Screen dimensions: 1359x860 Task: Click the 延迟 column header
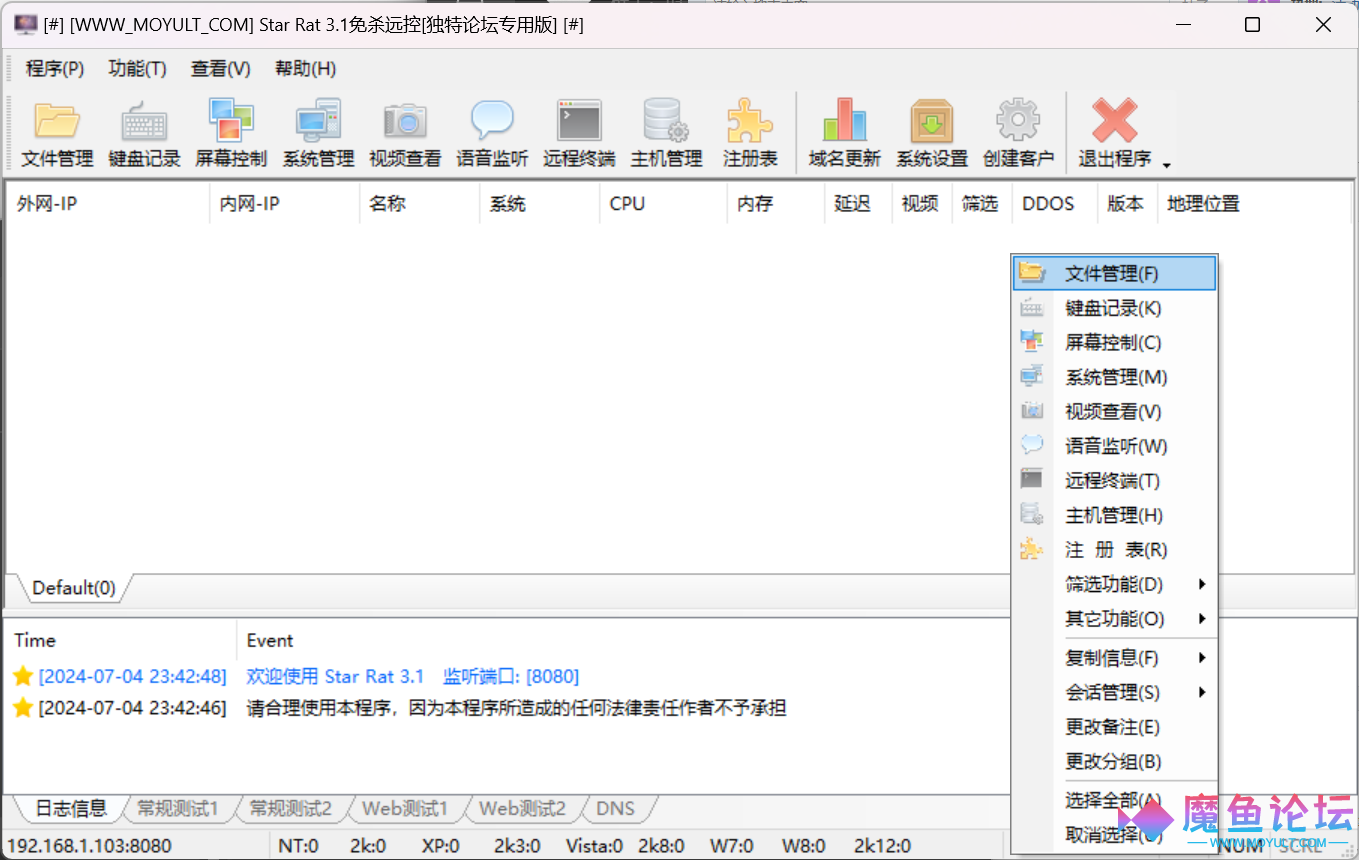857,203
